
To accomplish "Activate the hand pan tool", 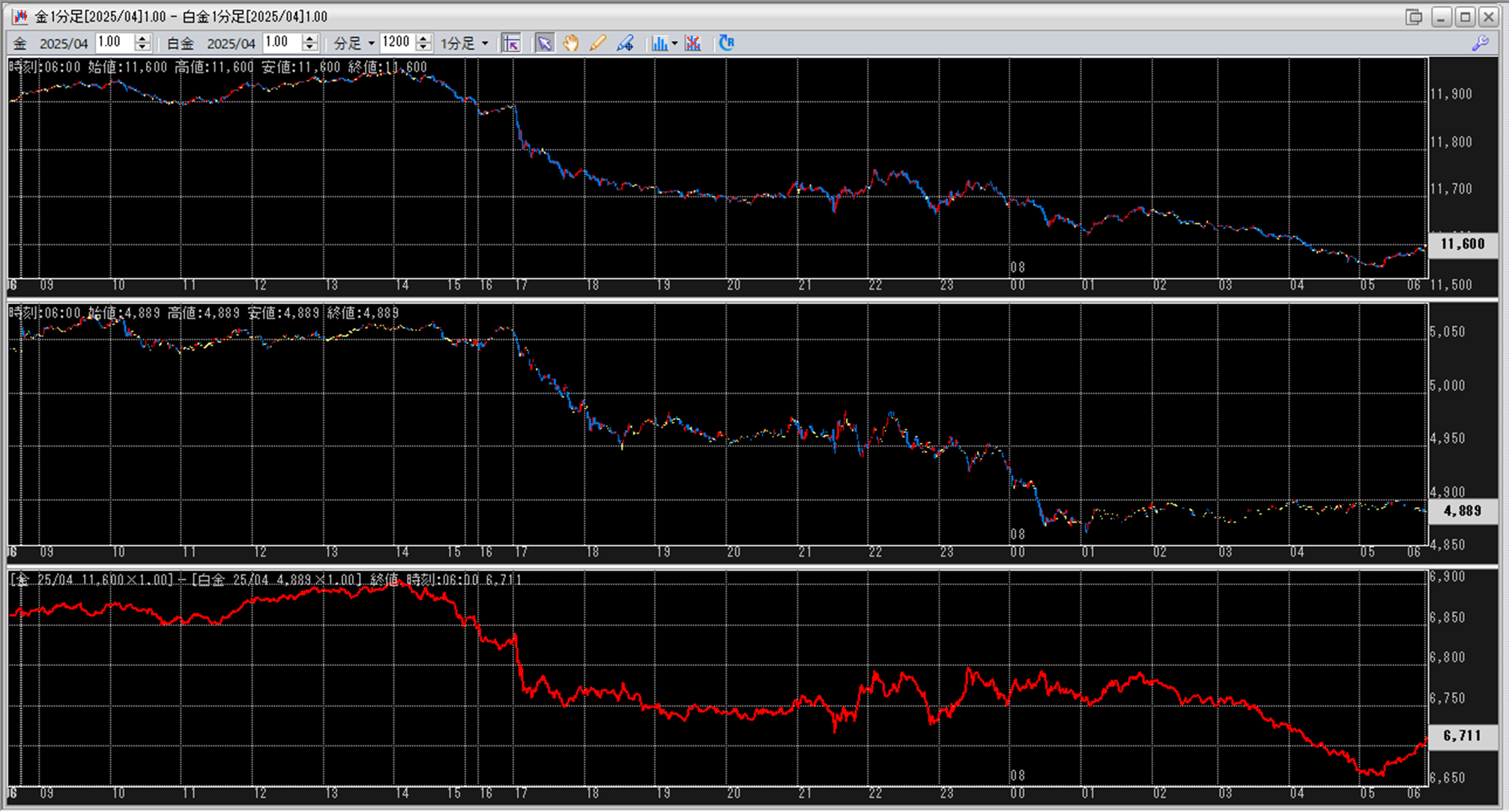I will pyautogui.click(x=571, y=43).
